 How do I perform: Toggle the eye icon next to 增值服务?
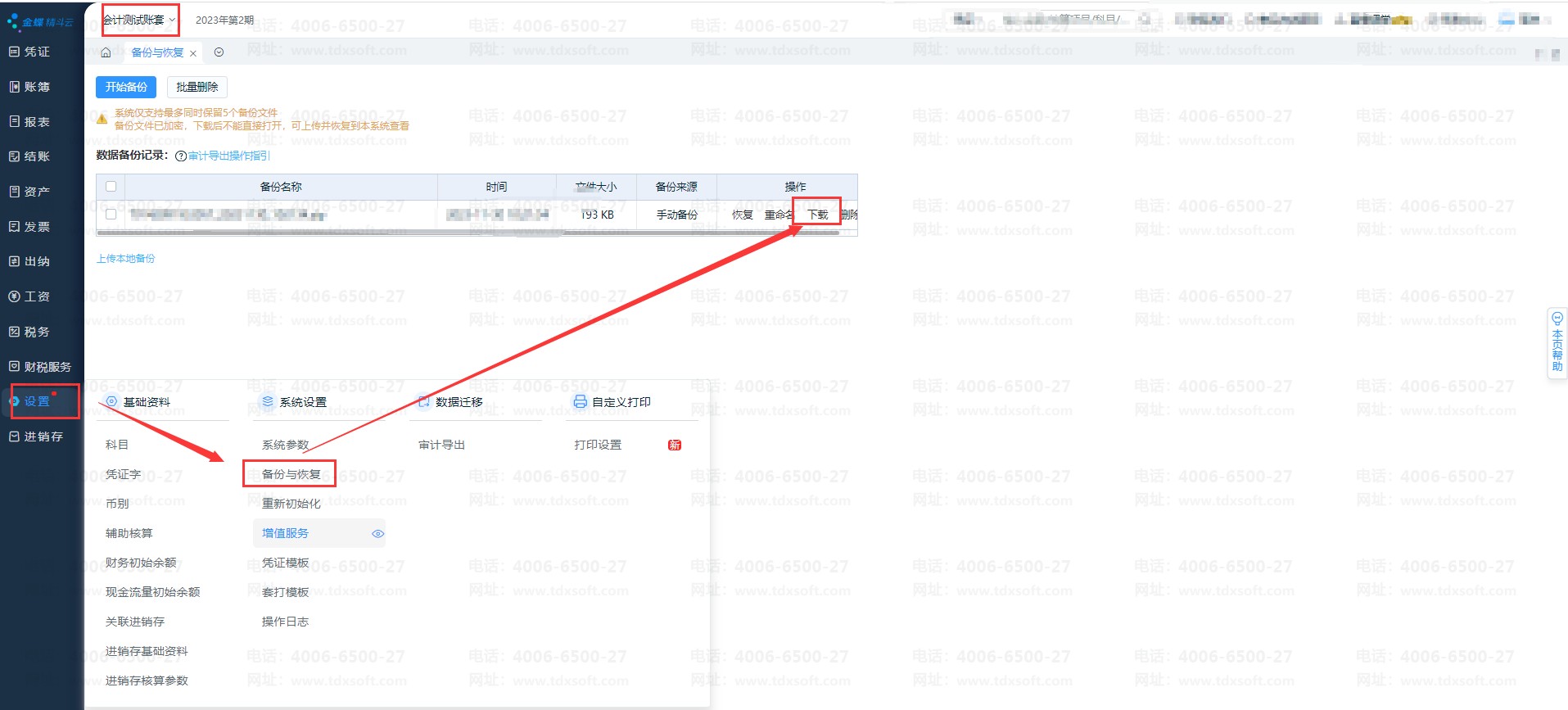click(377, 534)
